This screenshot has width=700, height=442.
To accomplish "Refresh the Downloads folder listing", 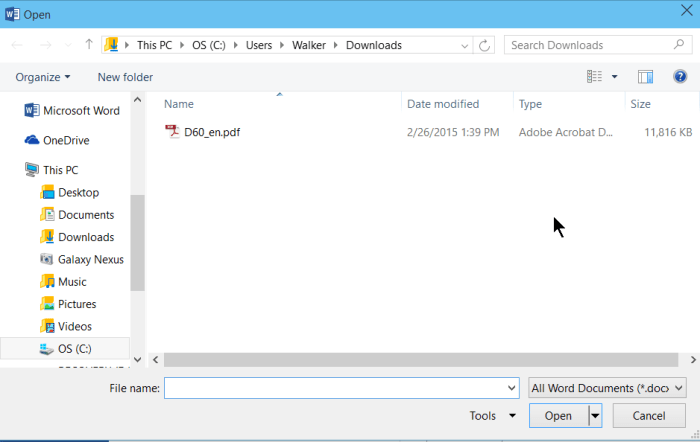I will (x=484, y=45).
